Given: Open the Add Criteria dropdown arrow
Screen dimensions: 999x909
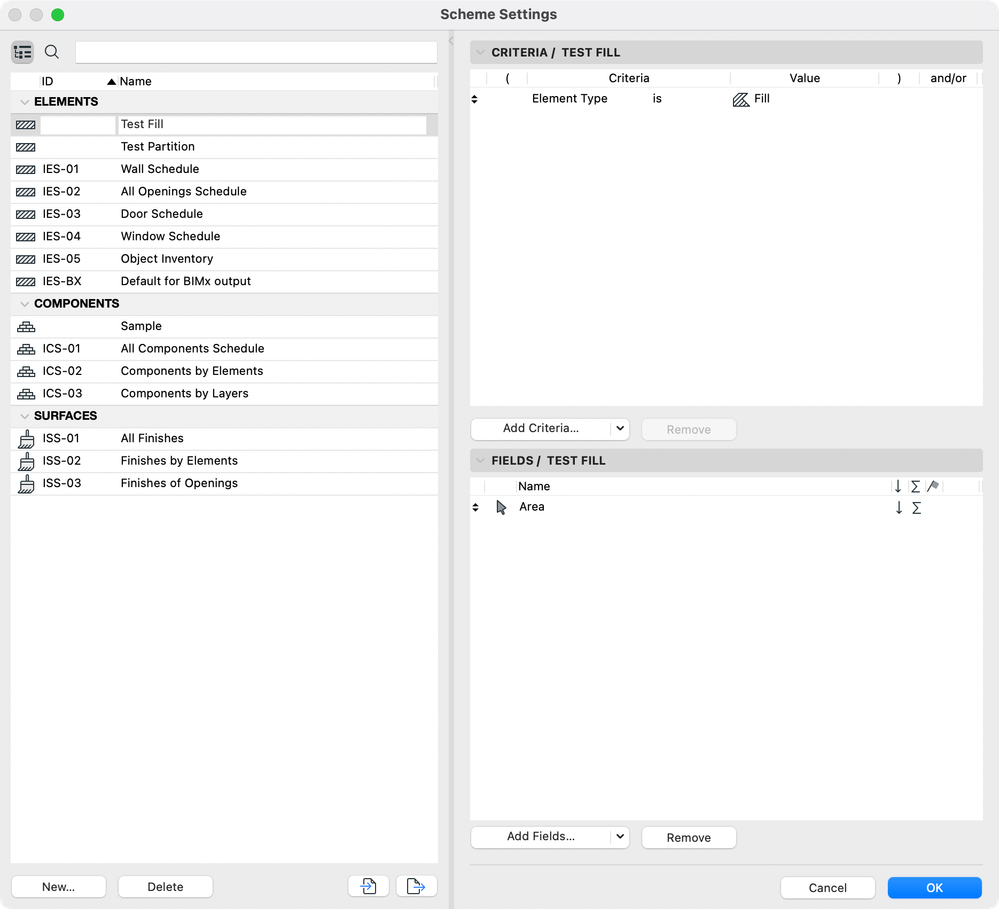Looking at the screenshot, I should [x=620, y=429].
